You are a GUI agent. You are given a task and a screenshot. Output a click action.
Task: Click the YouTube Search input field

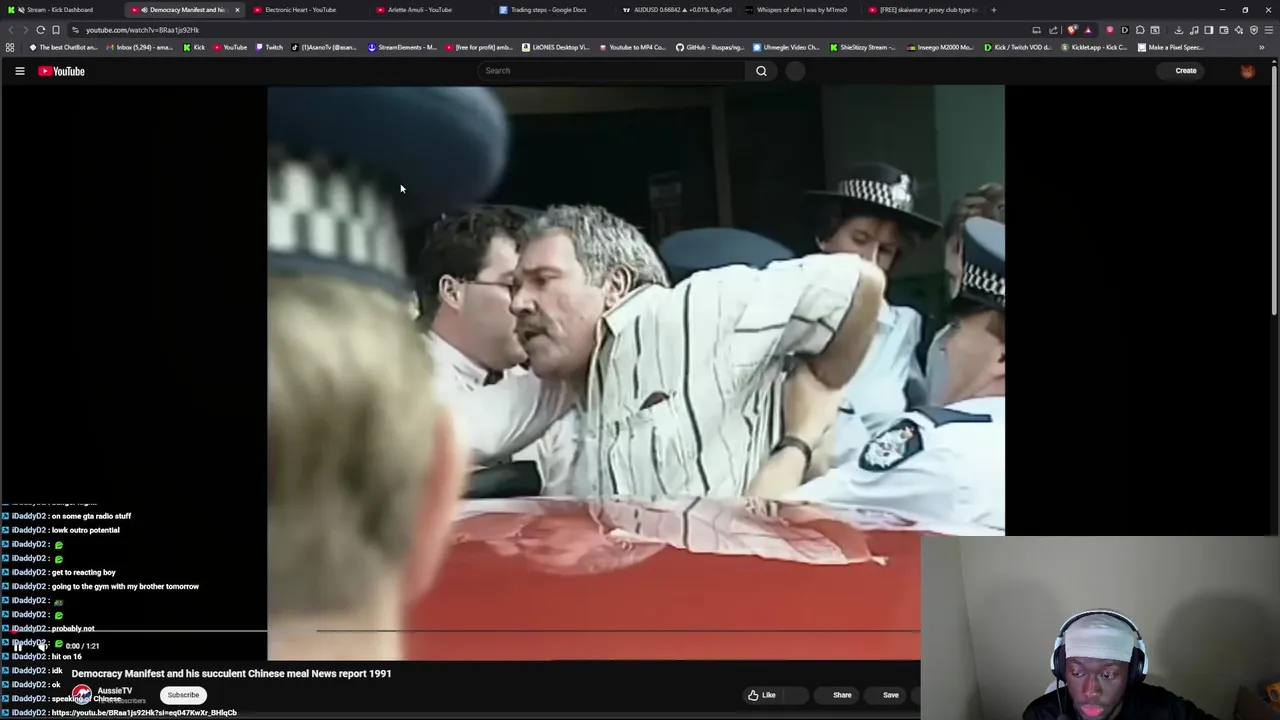click(612, 71)
